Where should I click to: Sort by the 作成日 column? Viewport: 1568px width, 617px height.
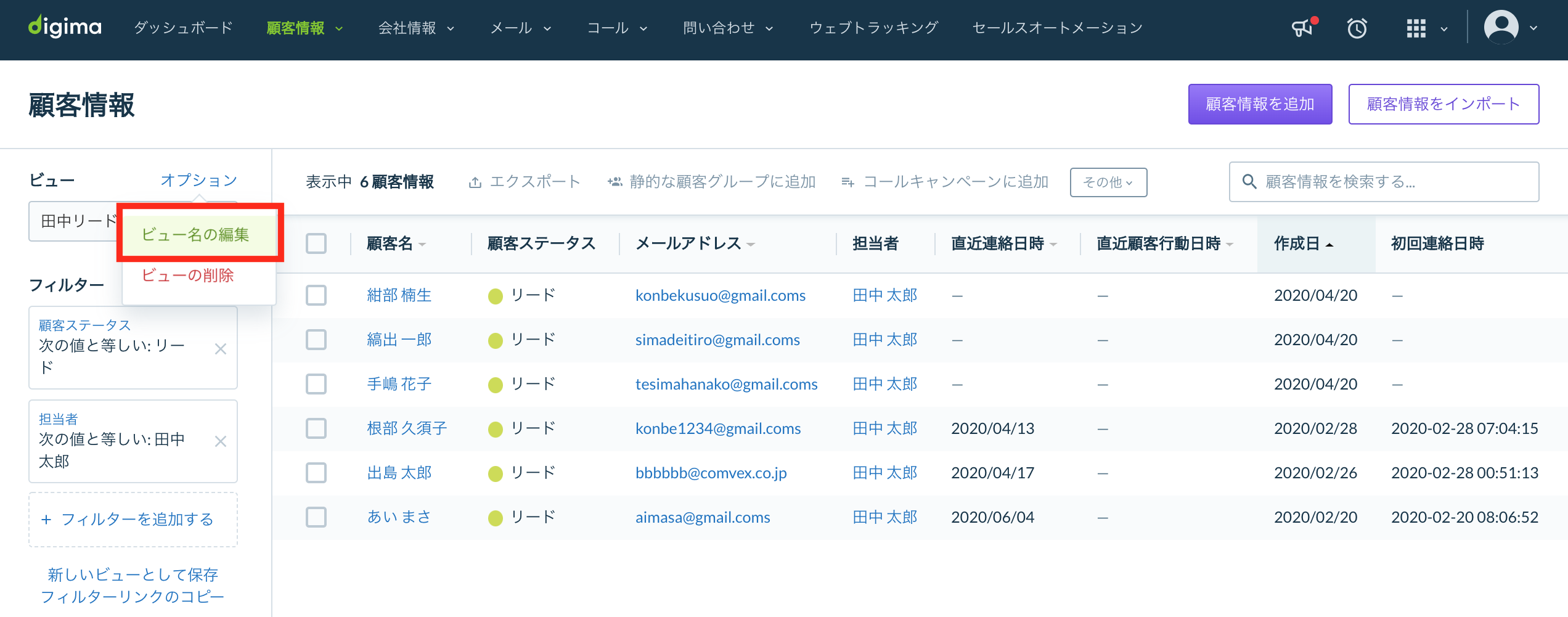coord(1304,243)
